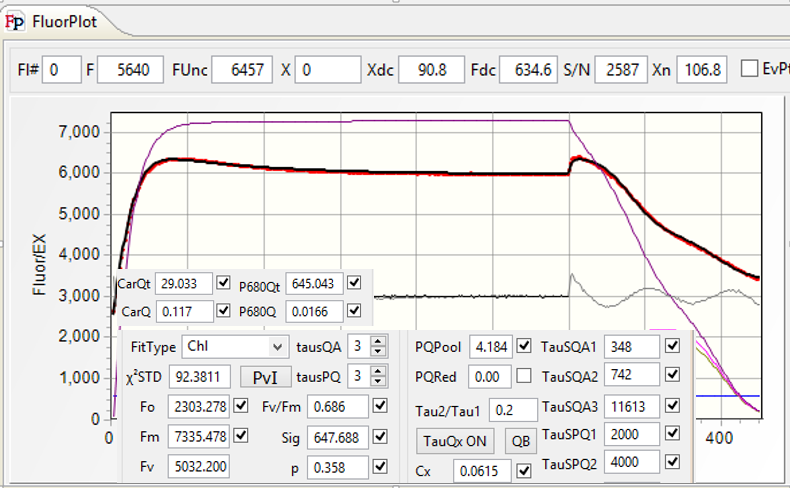Uncheck the CarQt checkbox
Screen dimensions: 790x488
pos(223,283)
